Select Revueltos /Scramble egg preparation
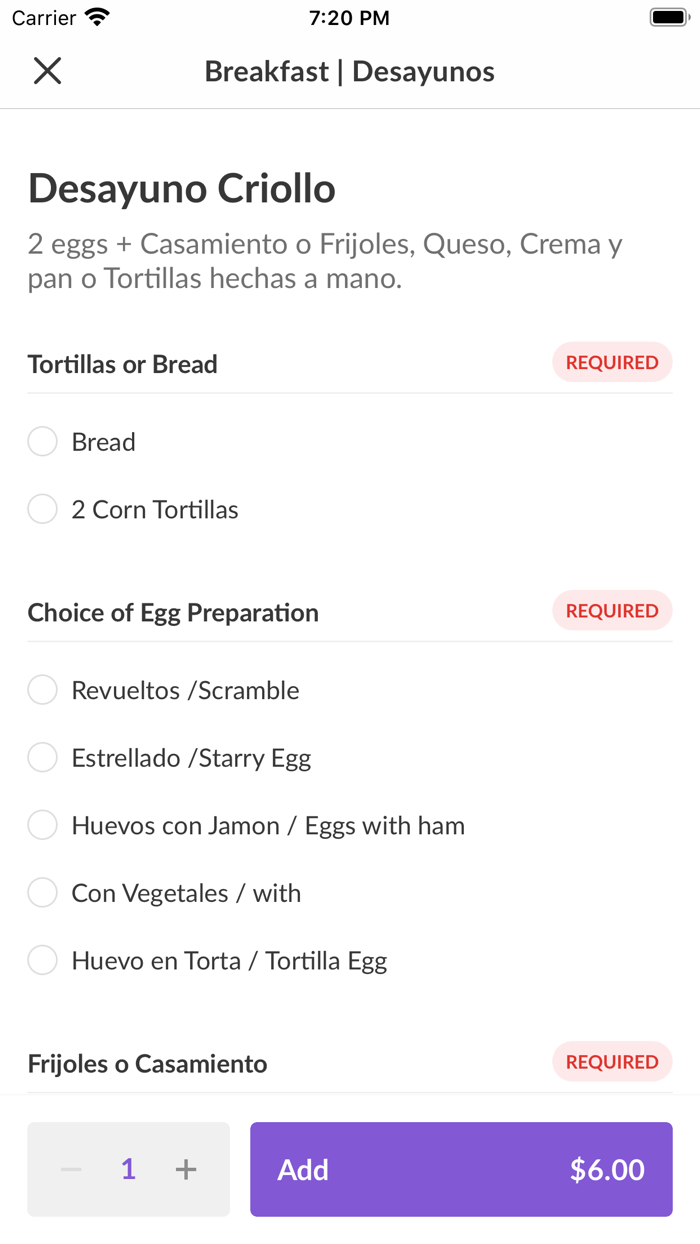This screenshot has height=1244, width=700. (42, 690)
